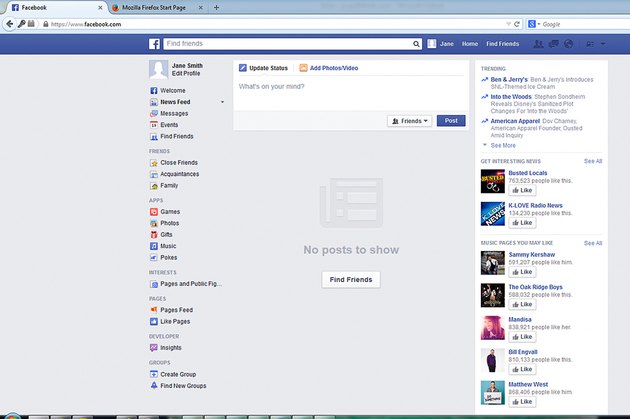
Task: Open Into the Woods trending topic
Action: (511, 97)
